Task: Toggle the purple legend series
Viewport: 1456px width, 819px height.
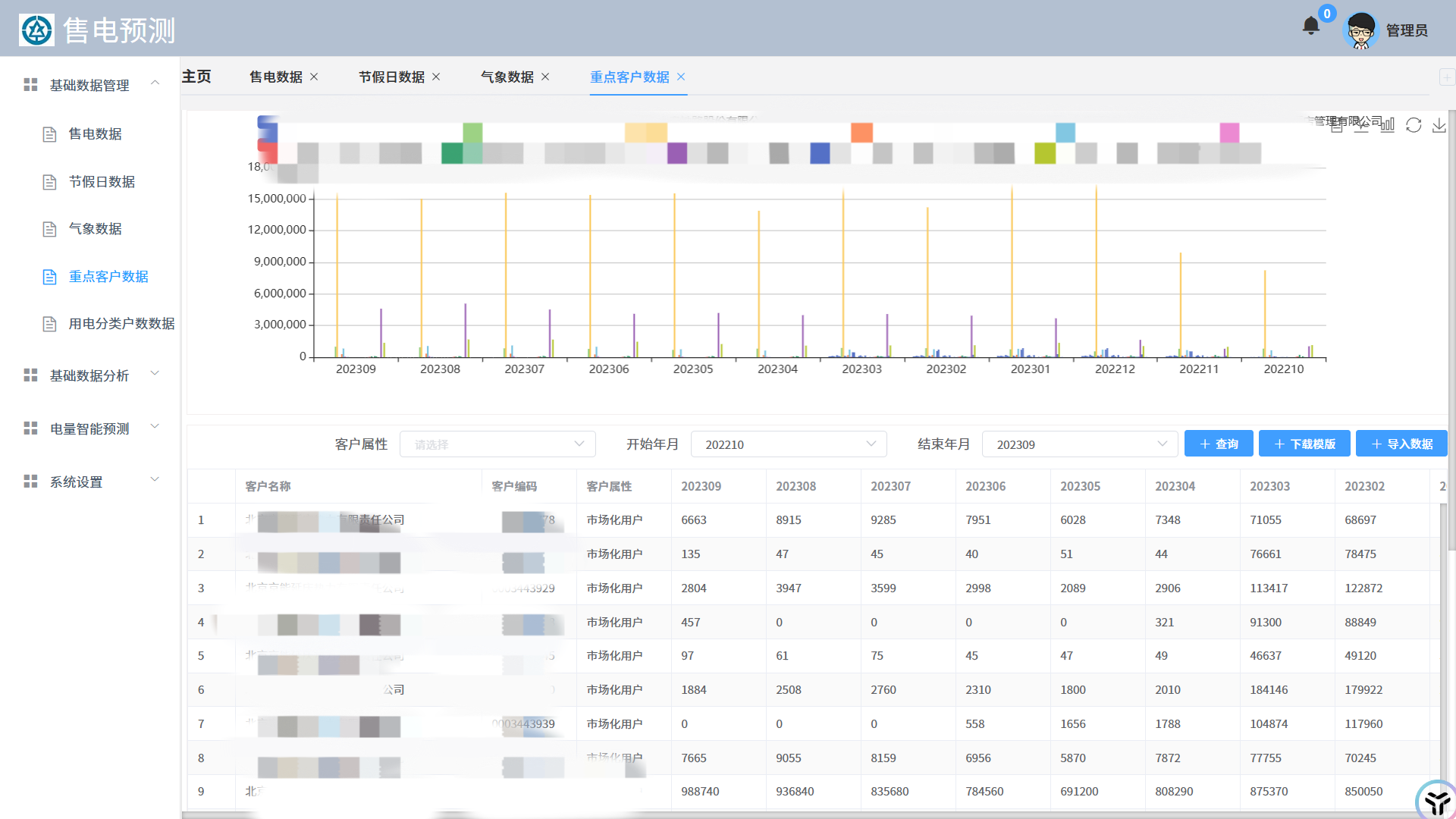Action: point(676,153)
